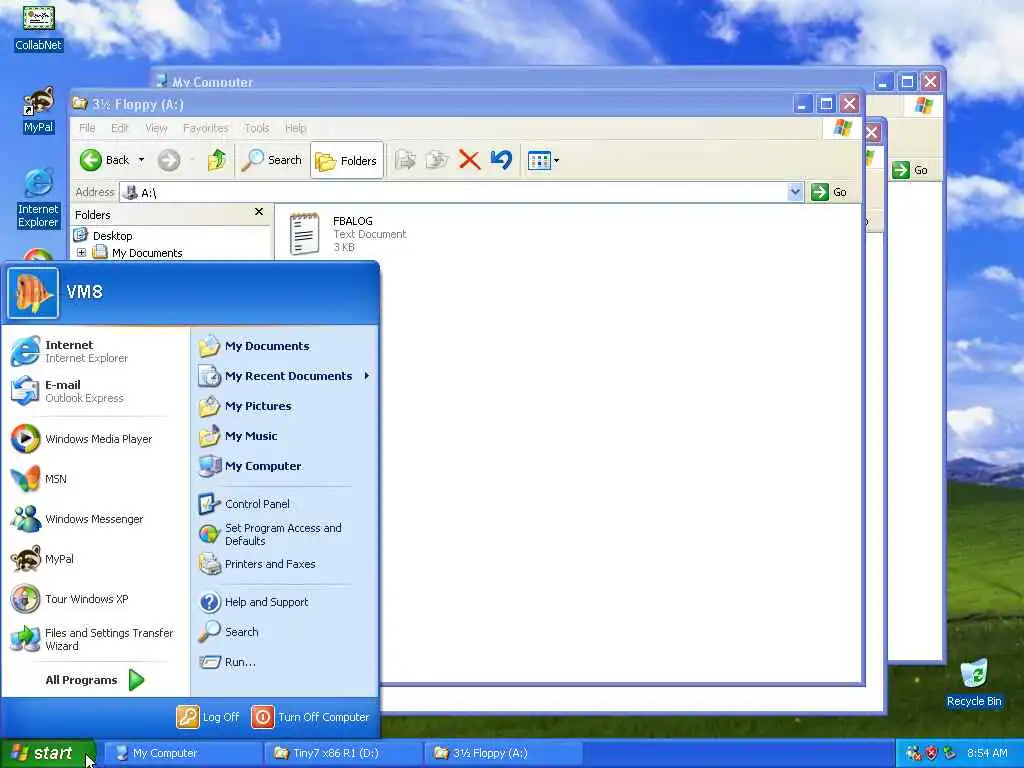Click the Log Off button

208,716
